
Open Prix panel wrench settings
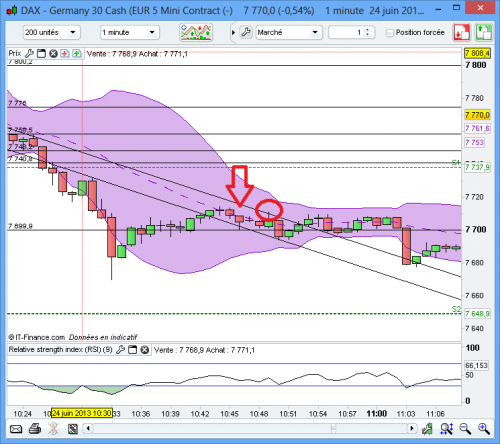pyautogui.click(x=29, y=53)
